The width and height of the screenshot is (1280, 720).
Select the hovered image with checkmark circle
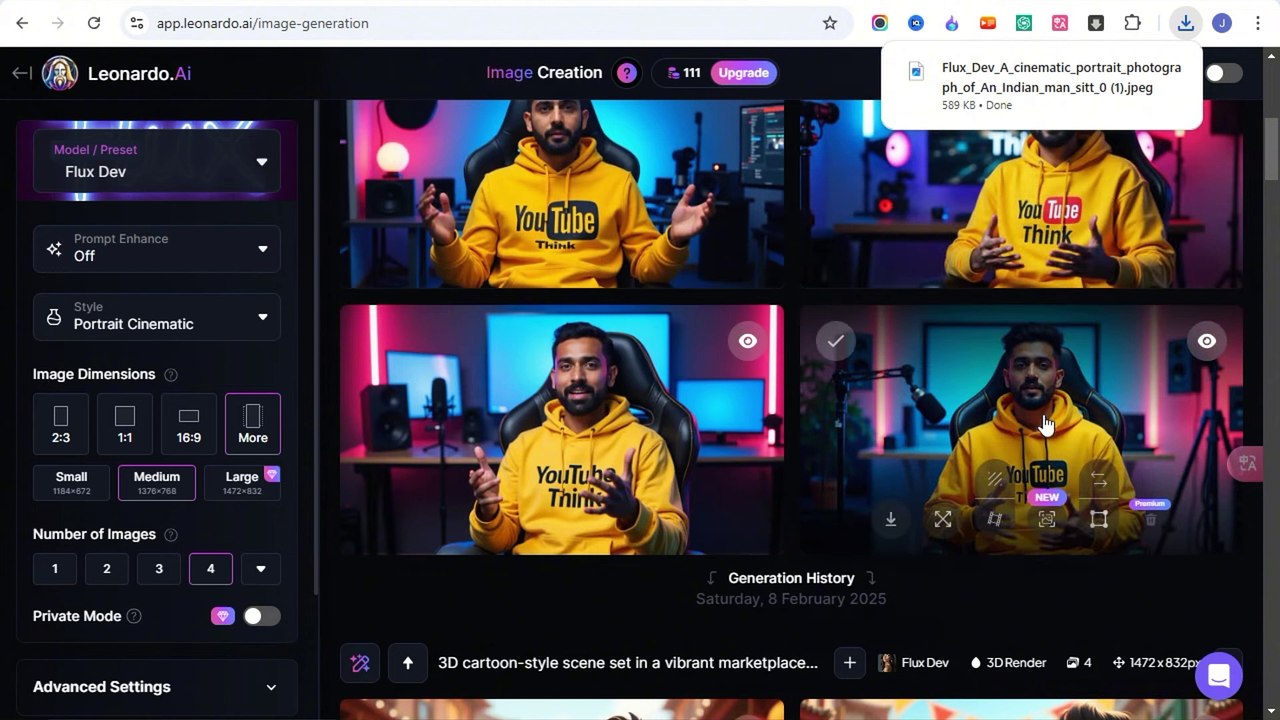pos(835,341)
